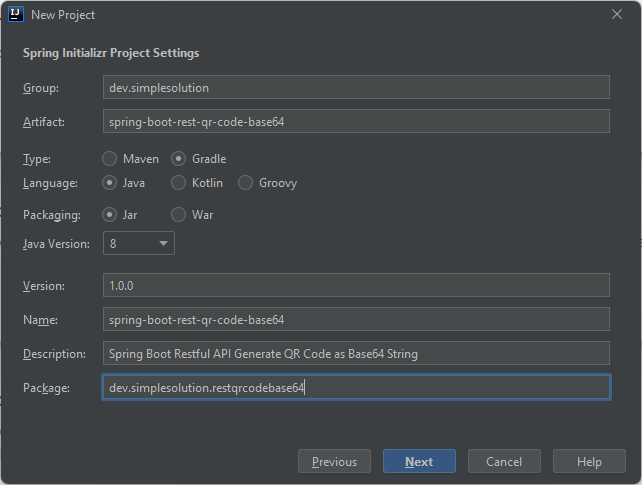Click into the Group text field

(x=356, y=87)
